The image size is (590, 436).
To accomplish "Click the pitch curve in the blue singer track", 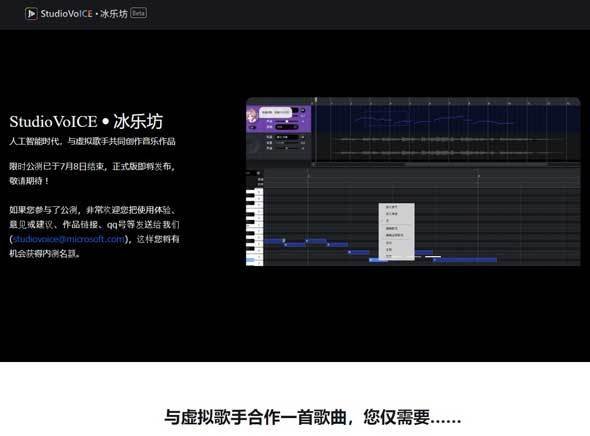I will [433, 120].
